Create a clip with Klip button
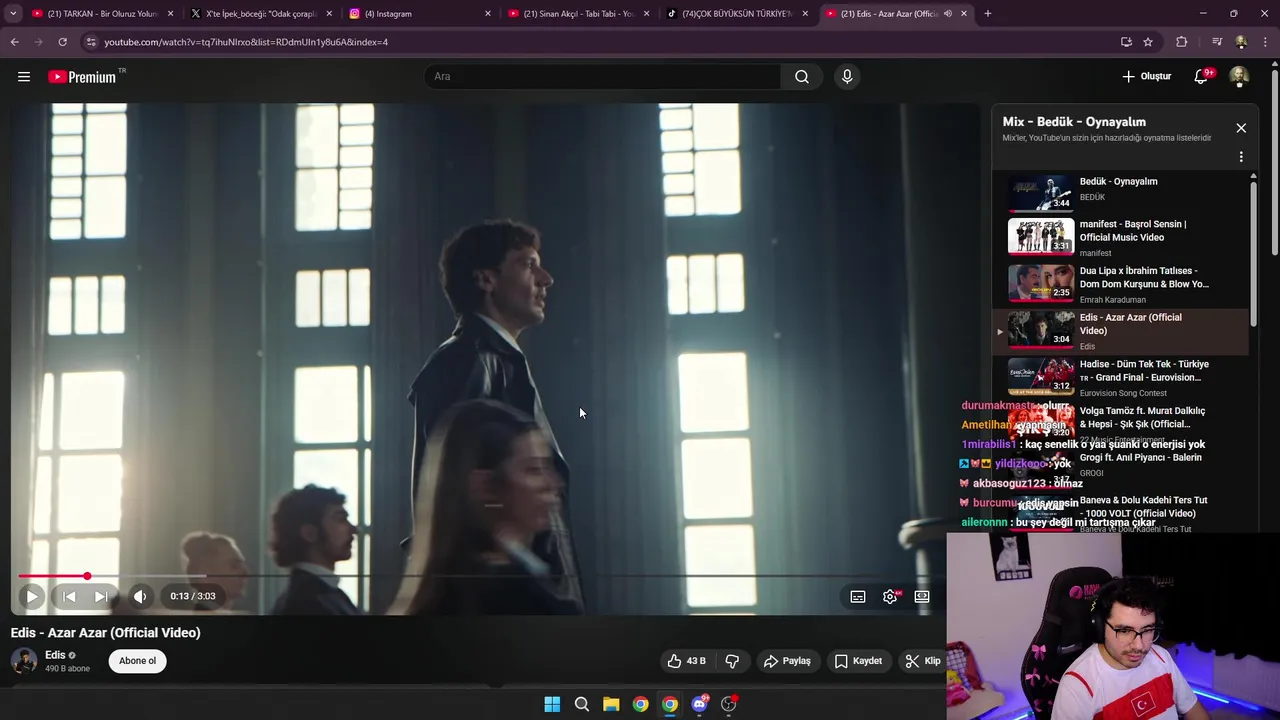1280x720 pixels. click(922, 661)
